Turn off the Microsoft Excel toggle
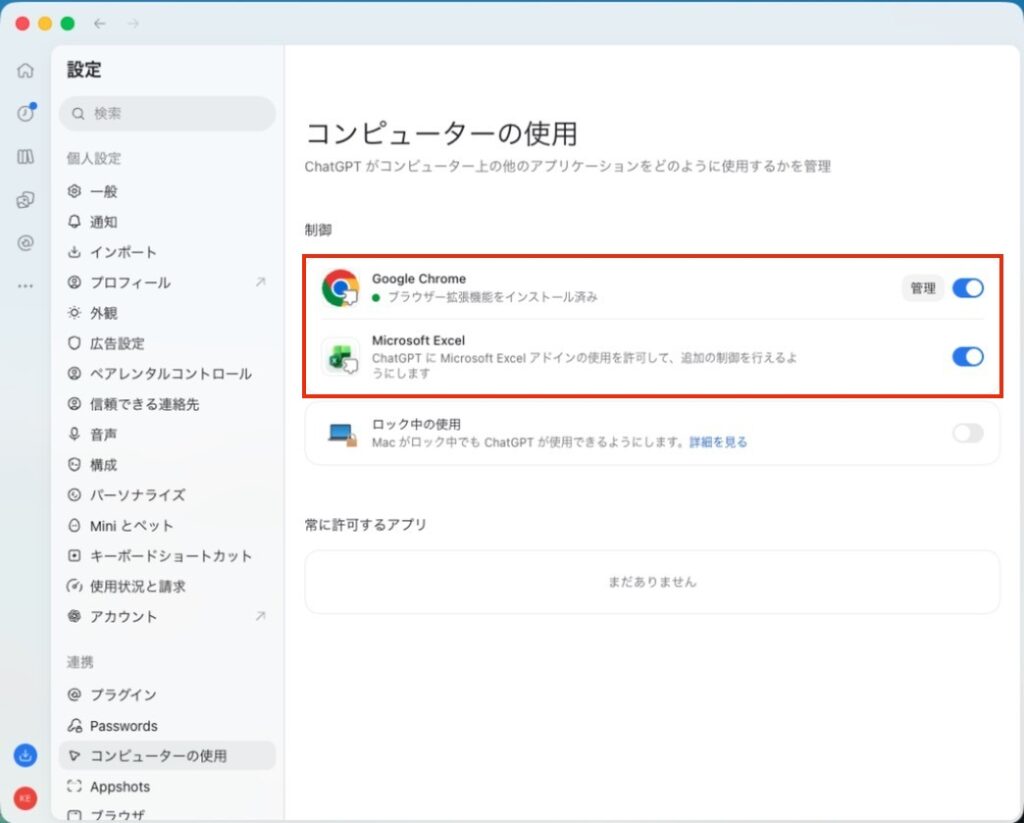Screen dimensions: 1024x823 pyautogui.click(x=967, y=357)
